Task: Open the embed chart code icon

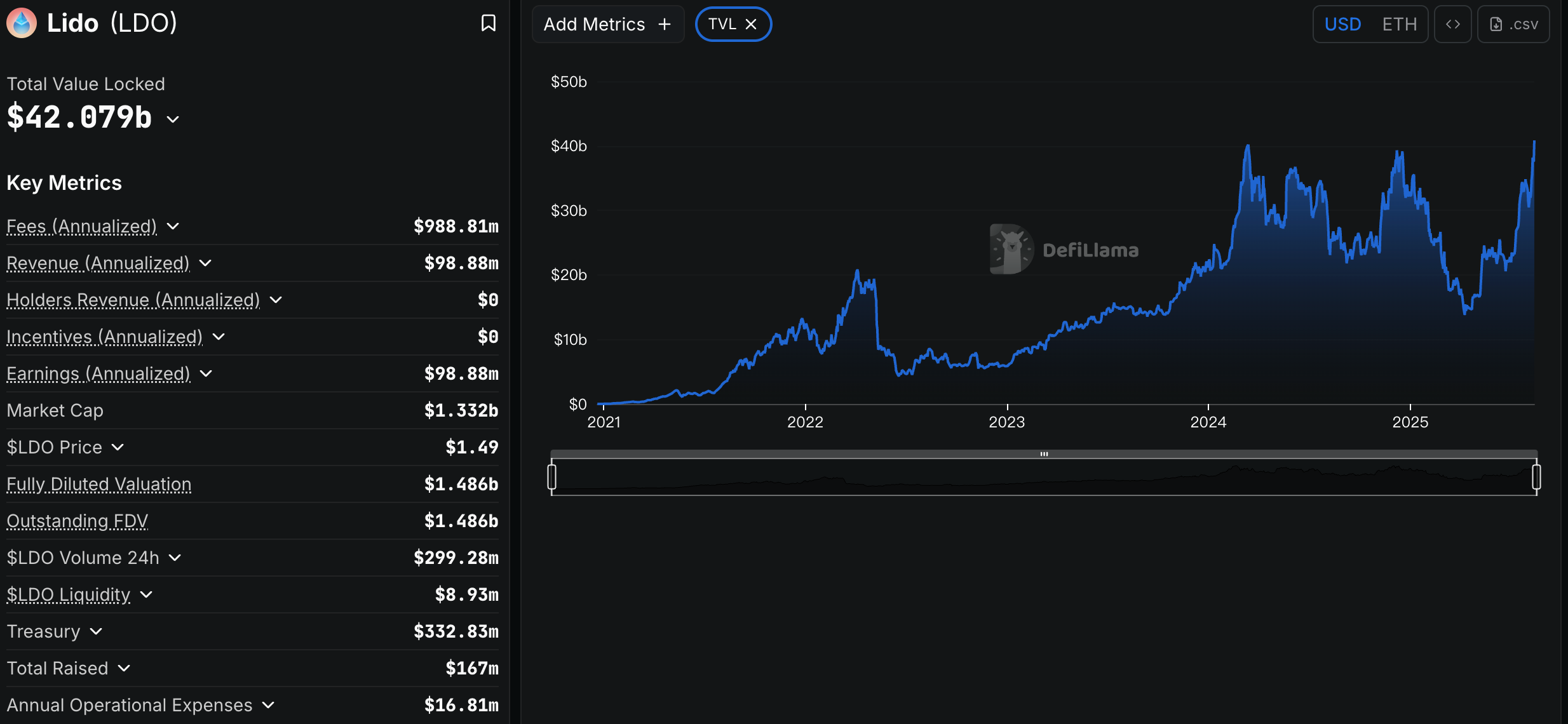Action: [x=1452, y=23]
